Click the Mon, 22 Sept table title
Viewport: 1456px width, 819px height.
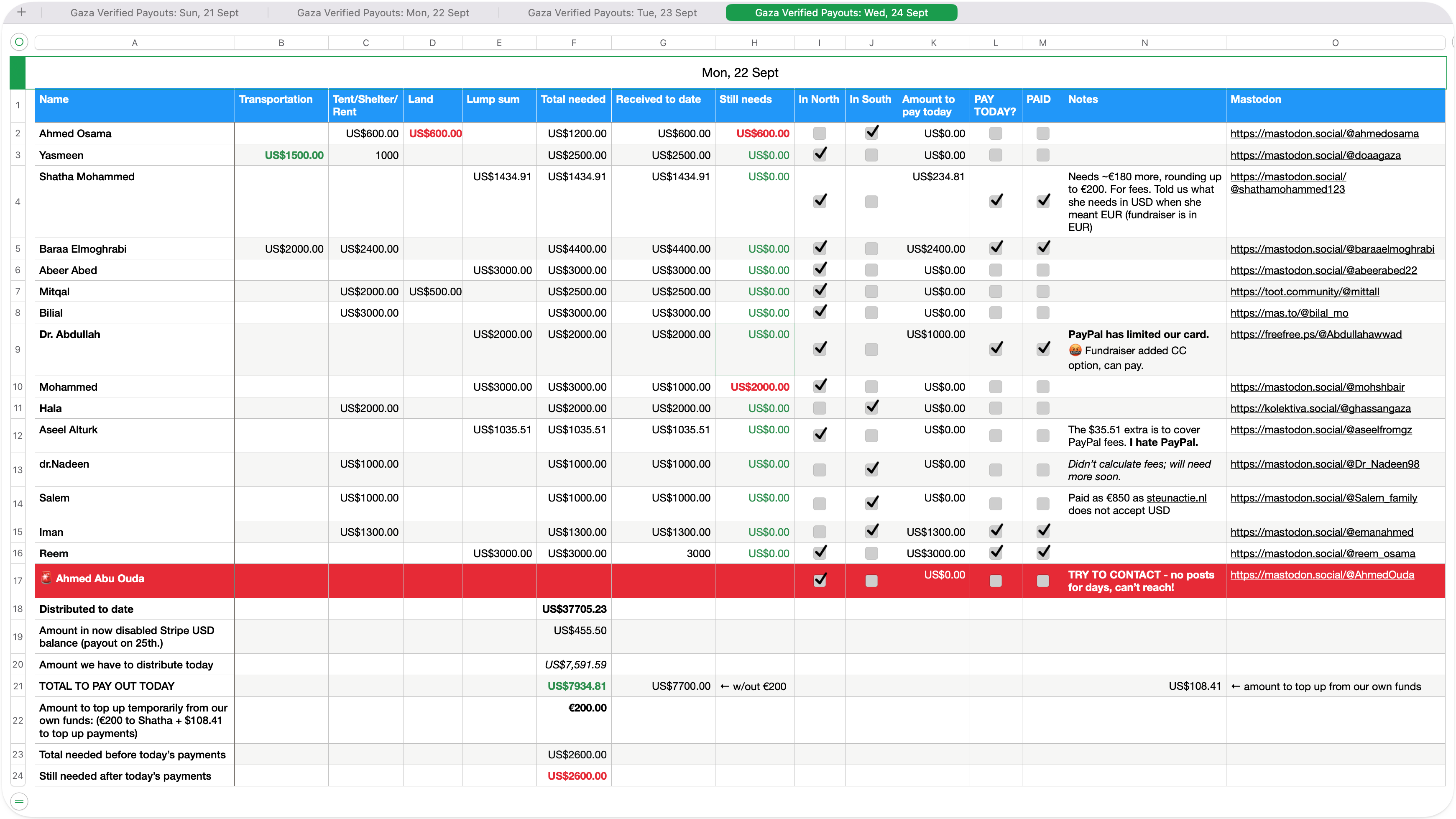[739, 72]
